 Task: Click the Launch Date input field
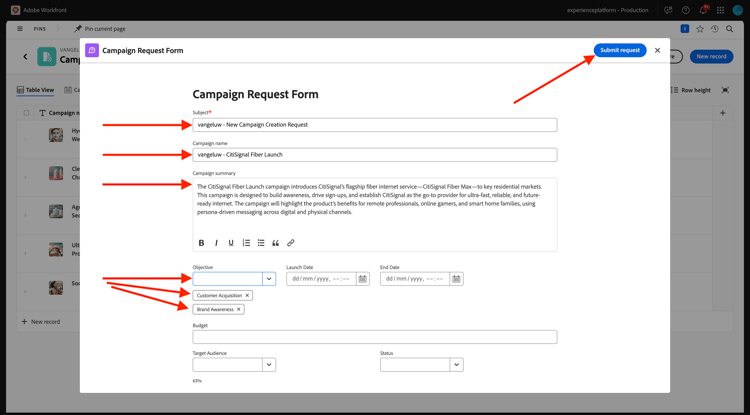[x=321, y=279]
